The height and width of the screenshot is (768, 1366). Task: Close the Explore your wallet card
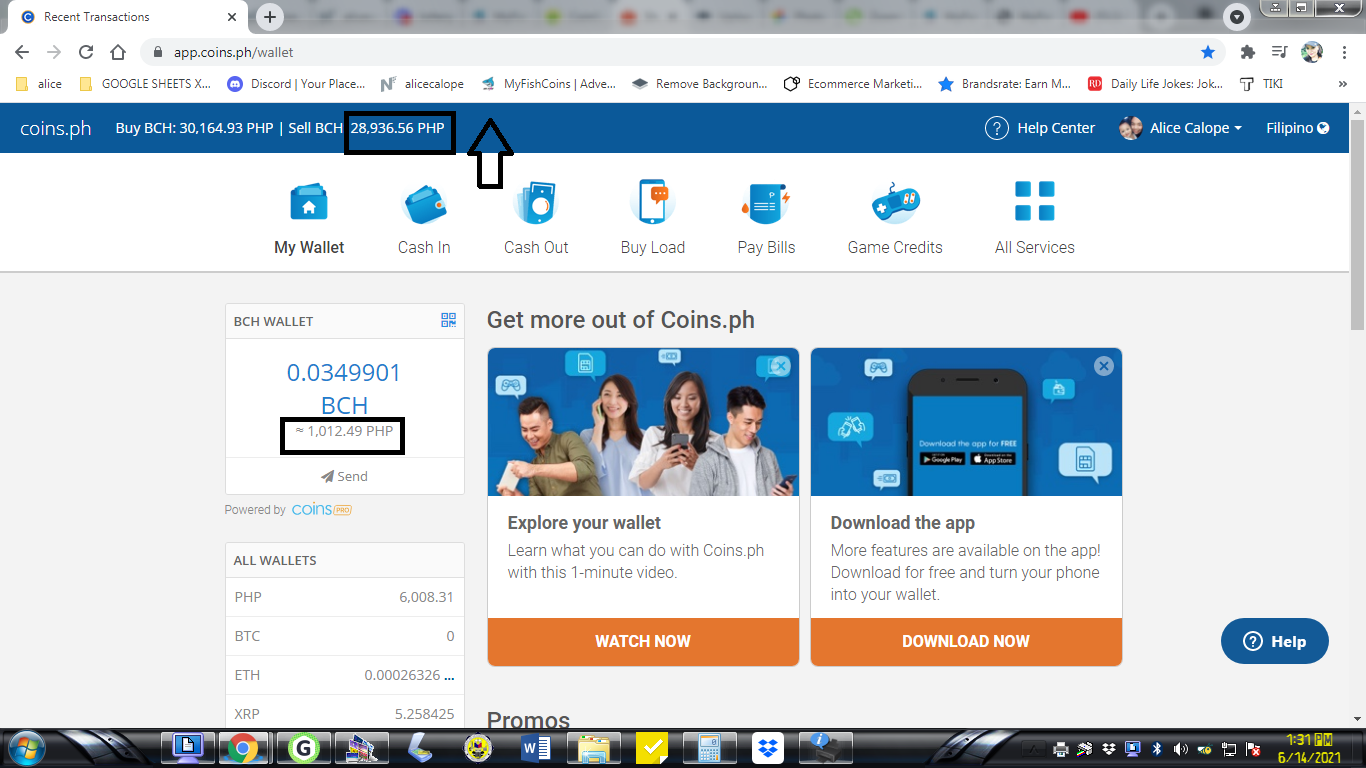[x=781, y=366]
